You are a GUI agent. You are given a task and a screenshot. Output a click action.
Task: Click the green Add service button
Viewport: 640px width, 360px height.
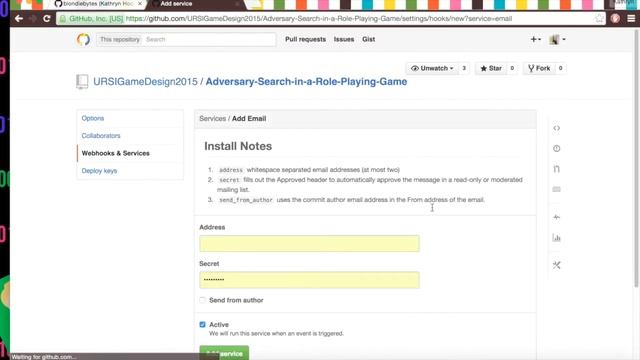[x=224, y=353]
